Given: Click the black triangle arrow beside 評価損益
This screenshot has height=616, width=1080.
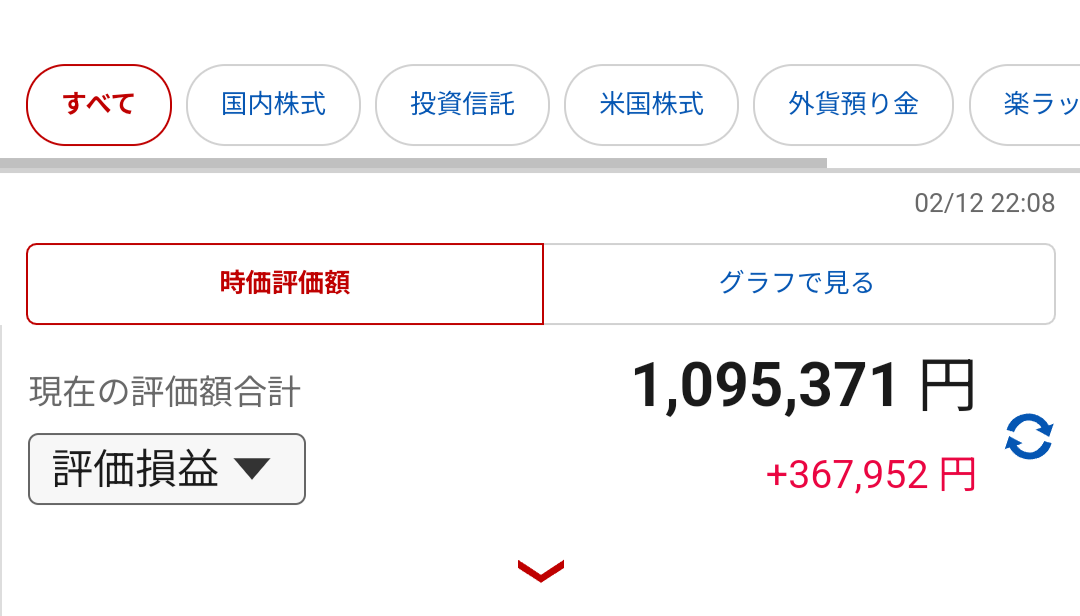Looking at the screenshot, I should point(252,469).
